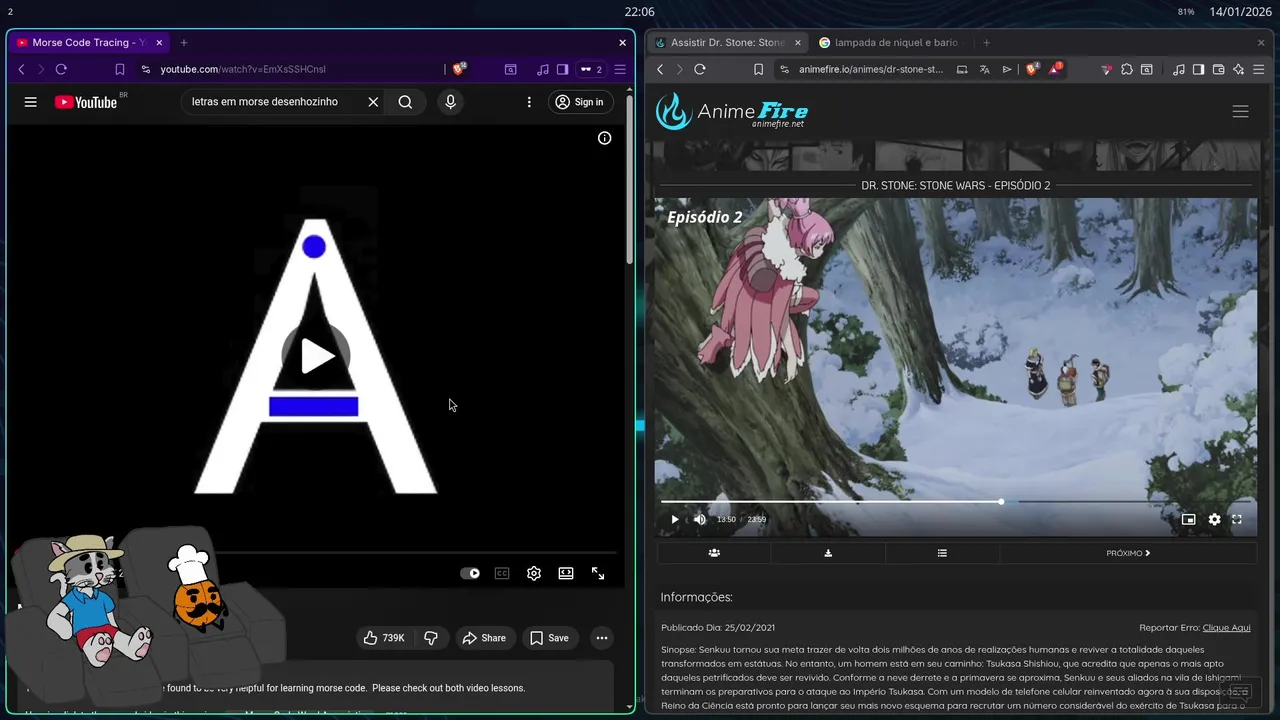Go back in the YouTube browser window
The height and width of the screenshot is (720, 1280).
21,69
